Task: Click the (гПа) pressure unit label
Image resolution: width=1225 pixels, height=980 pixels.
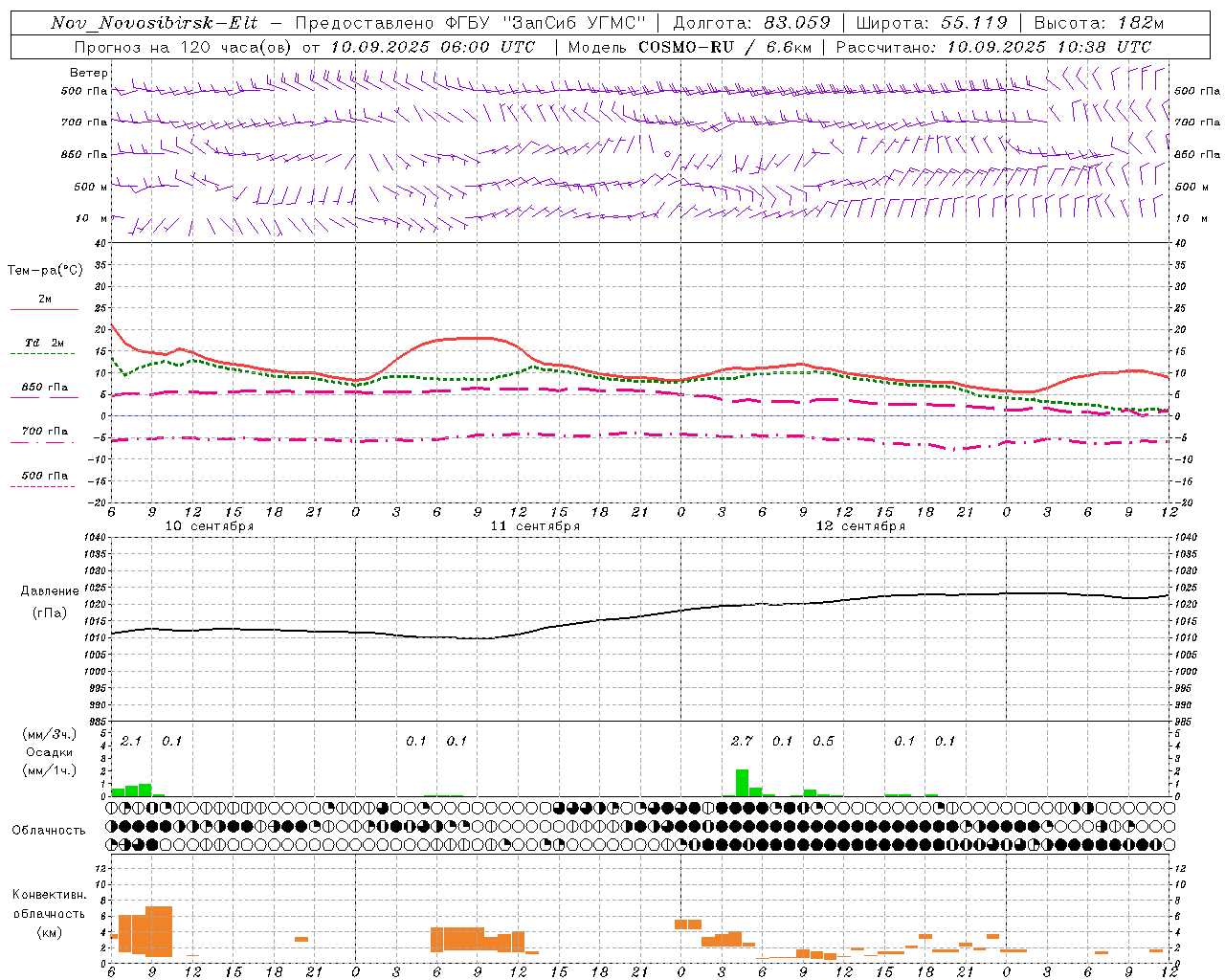Action: coord(50,613)
